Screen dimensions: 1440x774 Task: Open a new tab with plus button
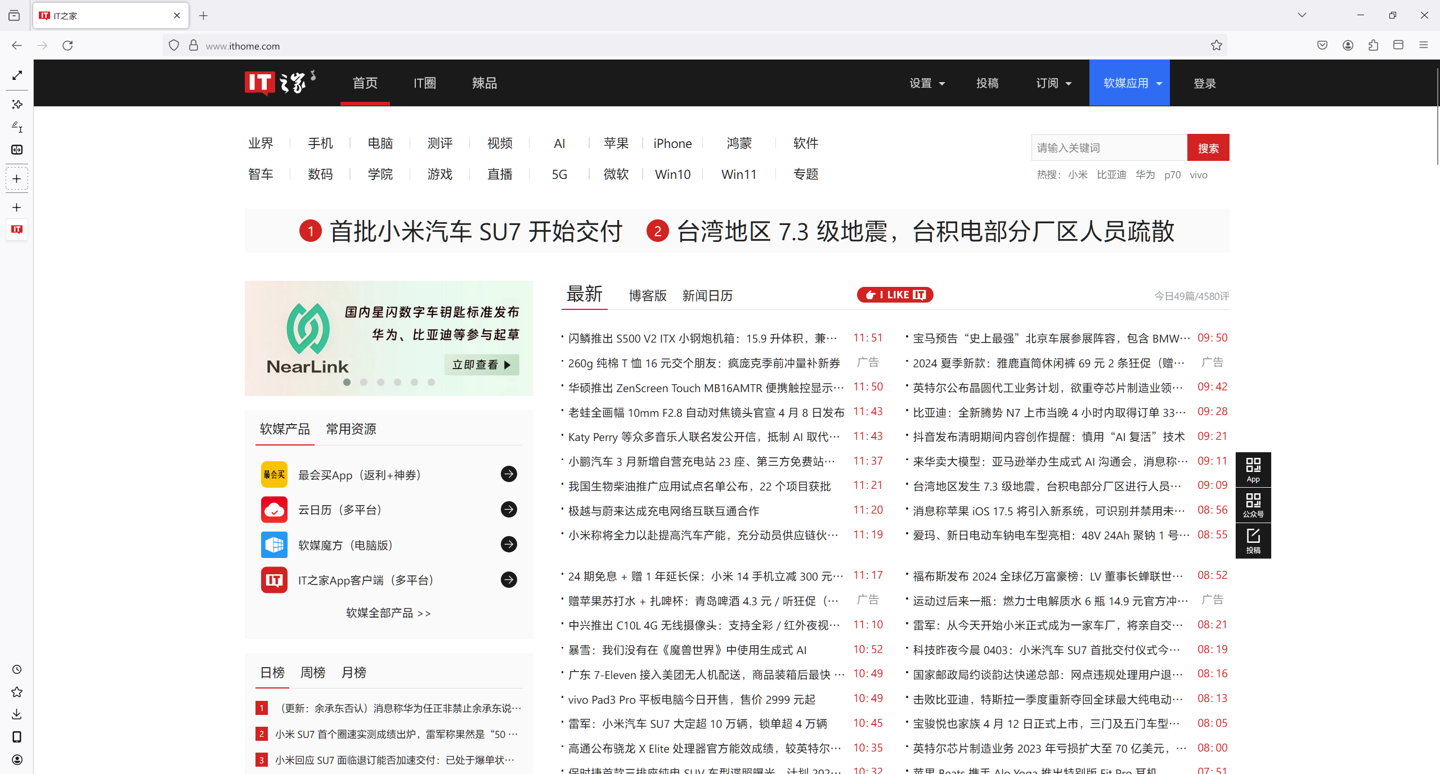pos(204,16)
